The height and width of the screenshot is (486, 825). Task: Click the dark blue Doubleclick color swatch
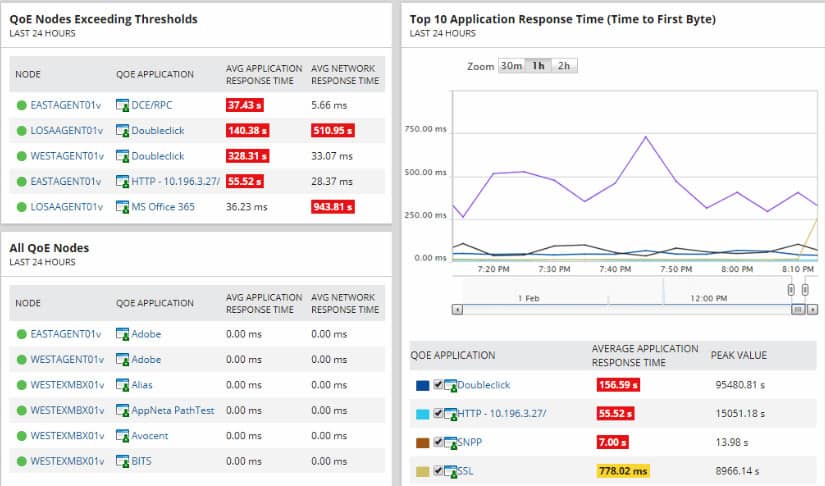point(422,386)
